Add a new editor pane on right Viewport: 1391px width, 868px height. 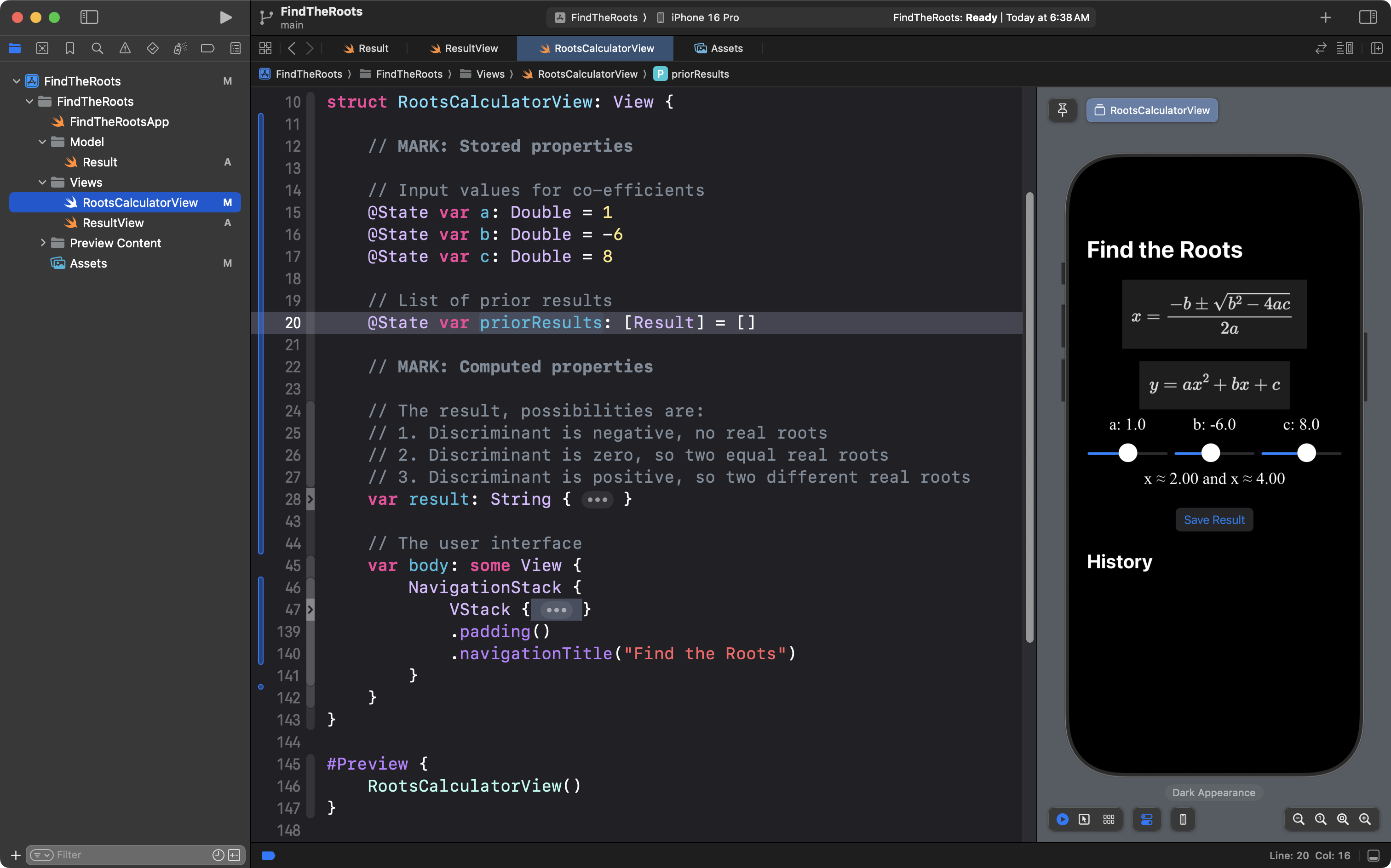1376,48
